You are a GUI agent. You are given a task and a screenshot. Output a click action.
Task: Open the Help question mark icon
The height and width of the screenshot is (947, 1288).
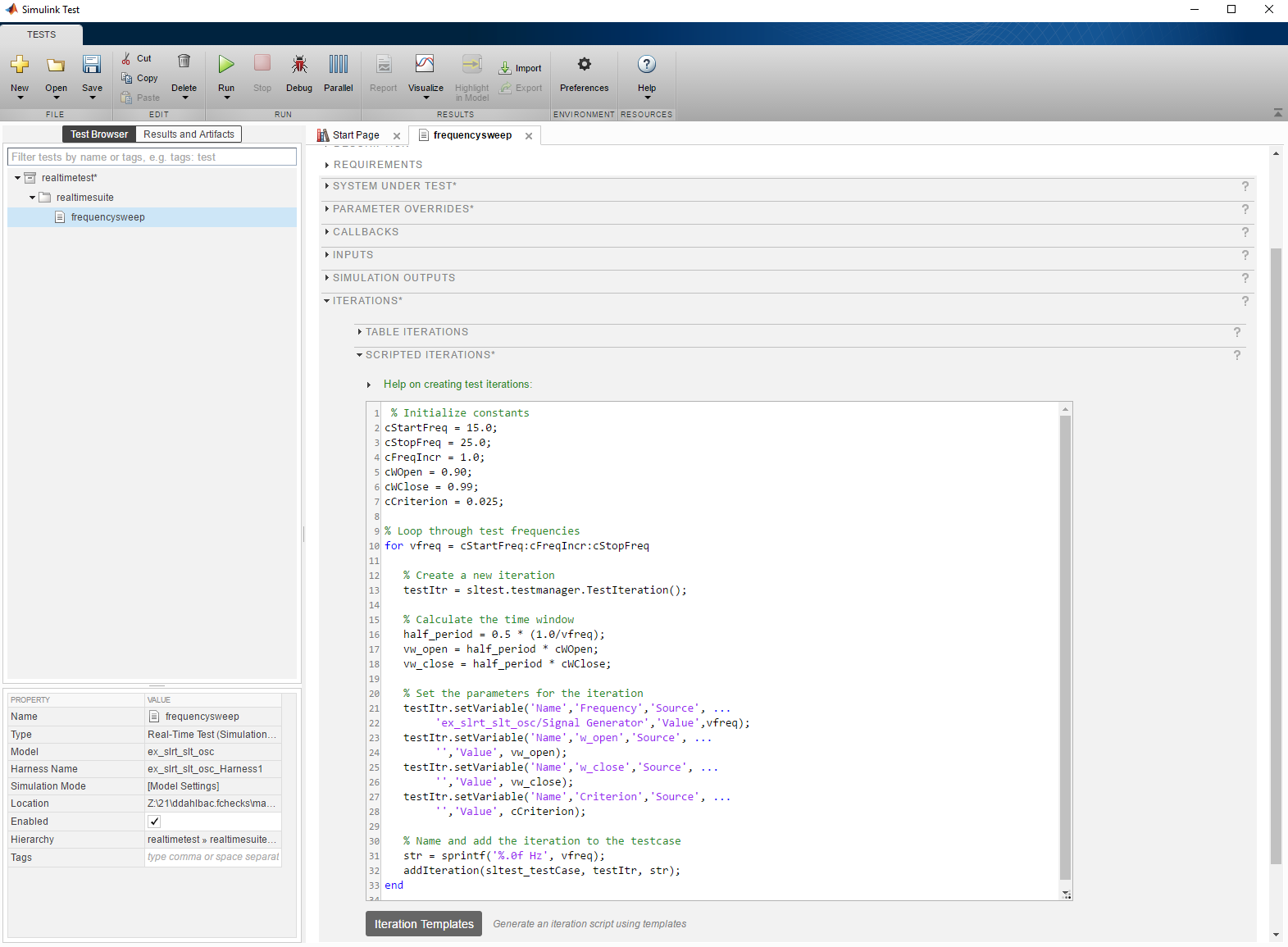646,65
